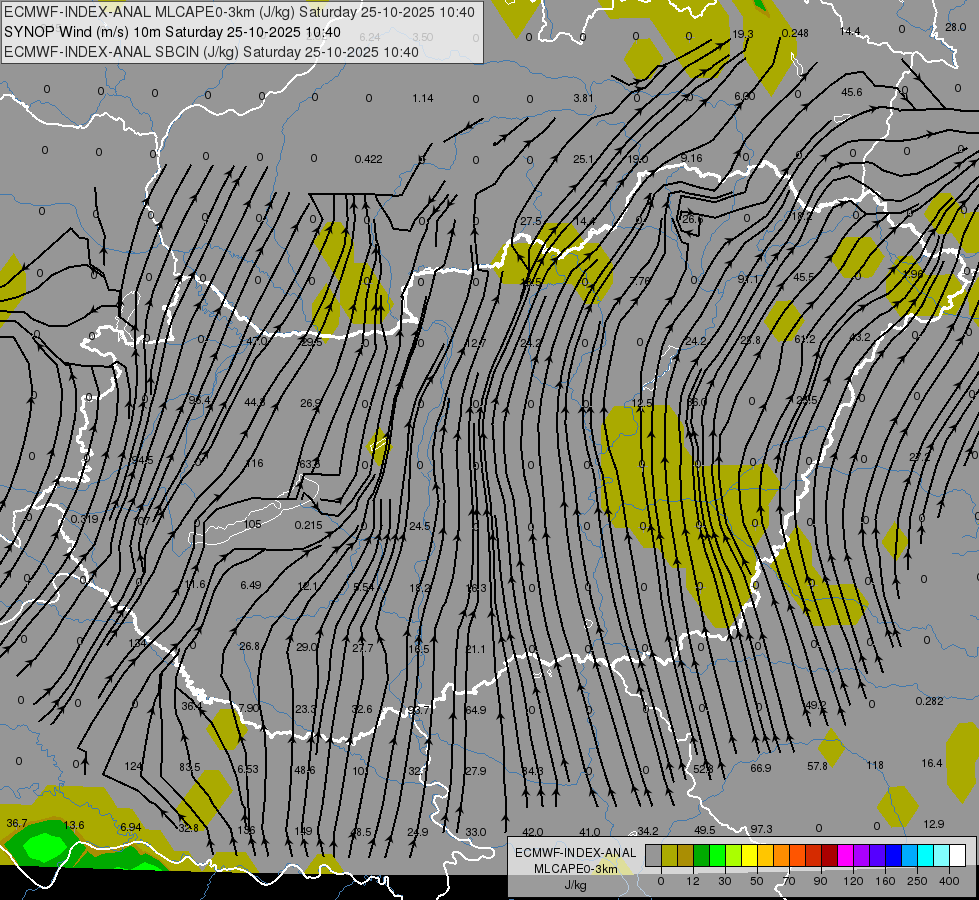Select the purple swatch right of 120
The image size is (979, 900).
coord(862,856)
